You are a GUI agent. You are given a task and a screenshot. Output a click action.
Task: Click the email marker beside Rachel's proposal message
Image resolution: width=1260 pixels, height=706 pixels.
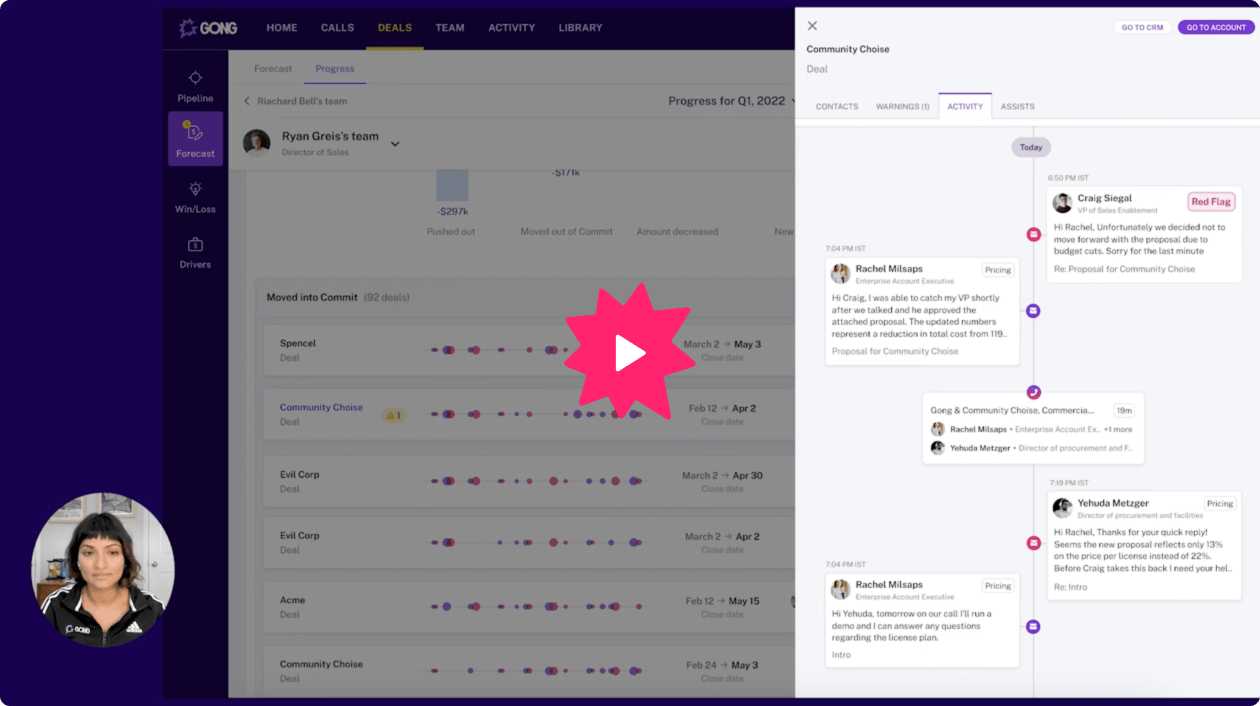(x=1033, y=311)
